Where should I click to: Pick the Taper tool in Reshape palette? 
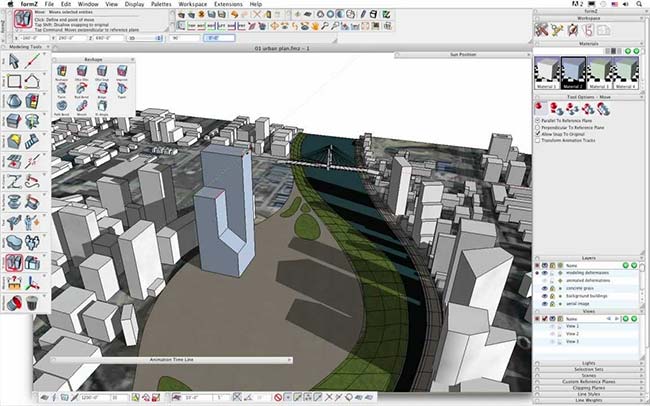point(122,89)
